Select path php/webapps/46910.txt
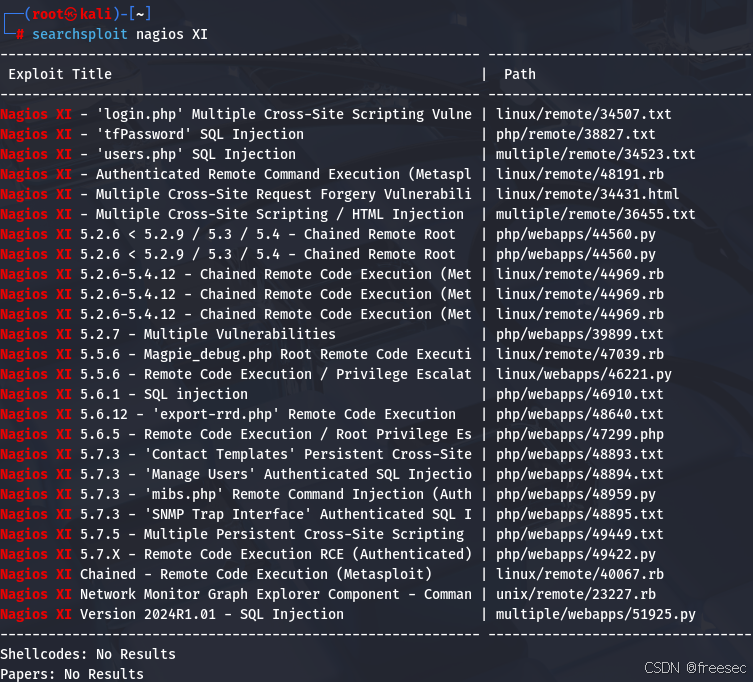Image resolution: width=753 pixels, height=682 pixels. (580, 394)
